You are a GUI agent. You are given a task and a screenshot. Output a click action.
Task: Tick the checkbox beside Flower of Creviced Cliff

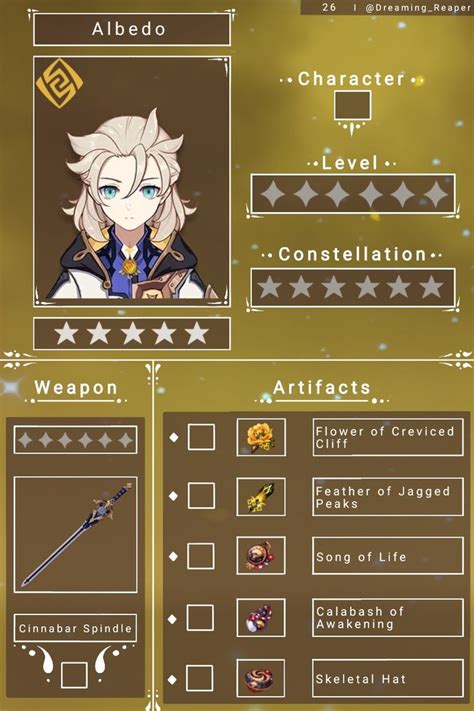tap(201, 437)
